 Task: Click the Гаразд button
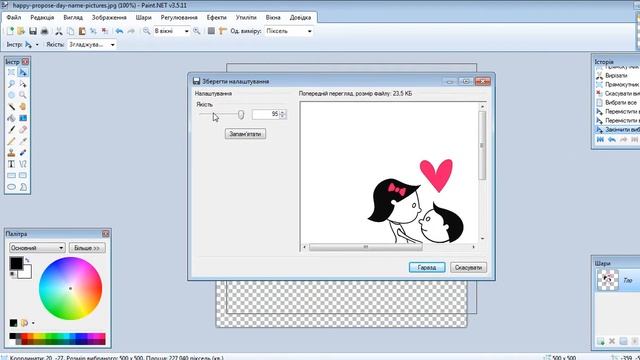427,267
